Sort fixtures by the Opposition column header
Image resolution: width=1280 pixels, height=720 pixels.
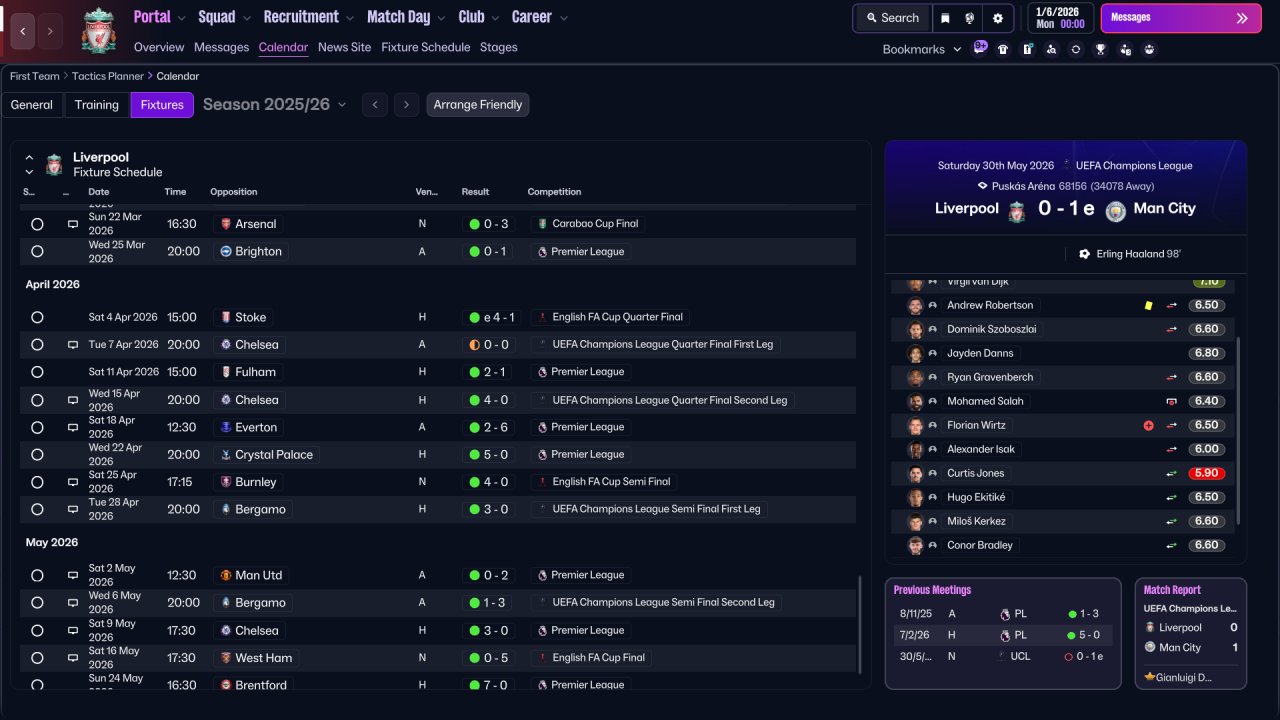[234, 192]
